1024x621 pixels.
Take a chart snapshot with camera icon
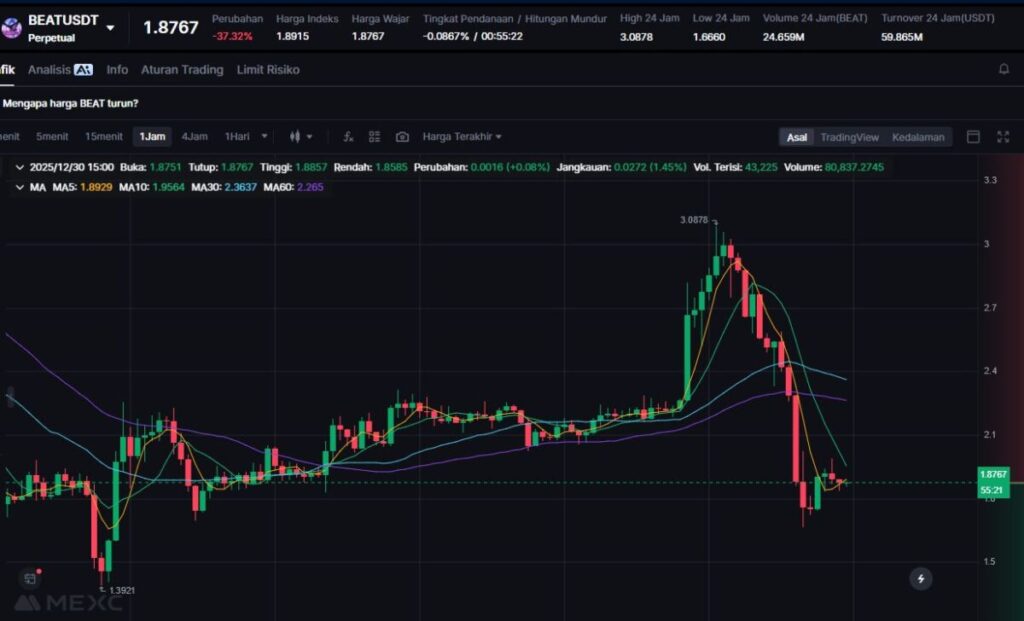pyautogui.click(x=402, y=137)
